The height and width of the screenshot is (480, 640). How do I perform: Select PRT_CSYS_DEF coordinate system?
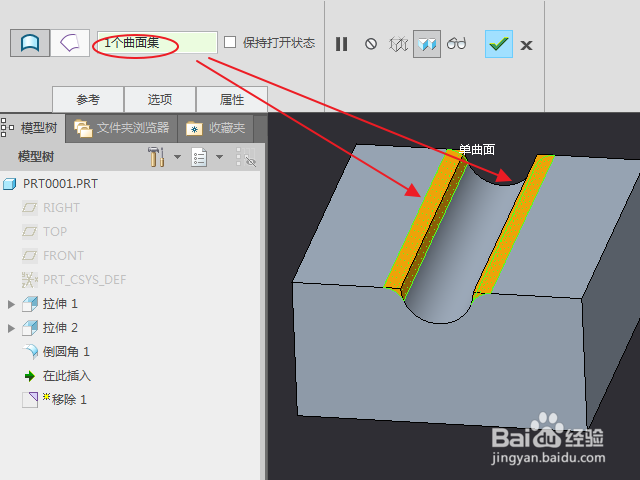pos(84,280)
